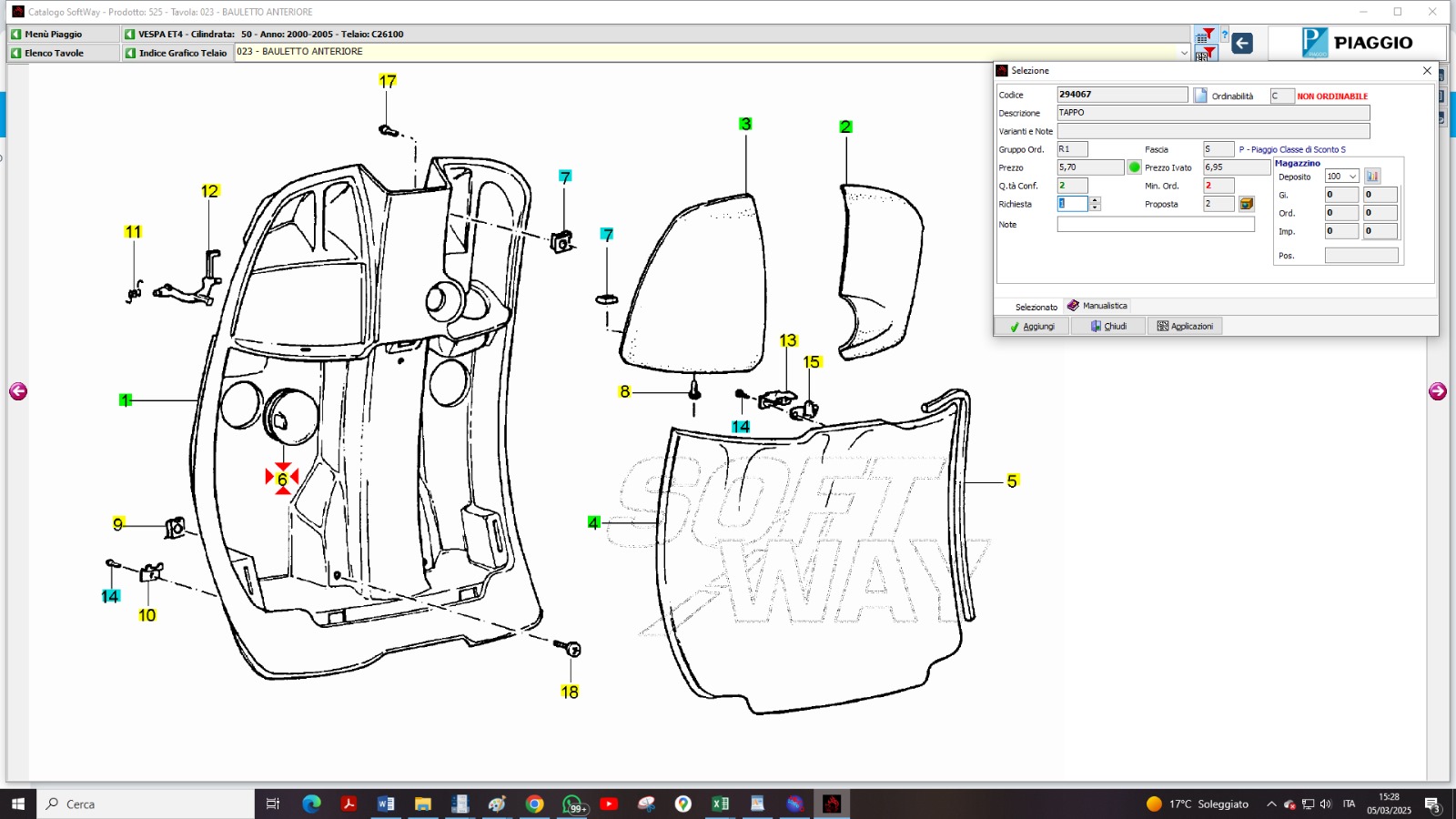Click the blue question mark help icon

(x=1225, y=35)
